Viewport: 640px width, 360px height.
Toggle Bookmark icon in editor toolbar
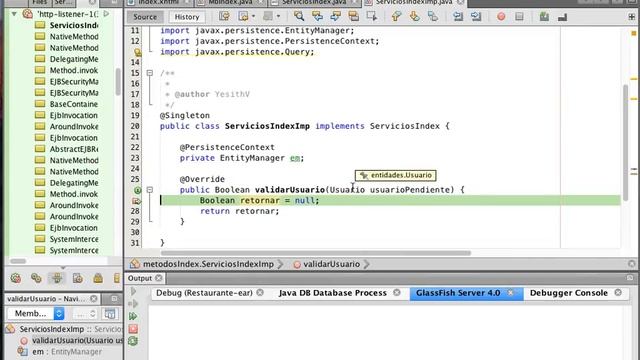click(433, 16)
